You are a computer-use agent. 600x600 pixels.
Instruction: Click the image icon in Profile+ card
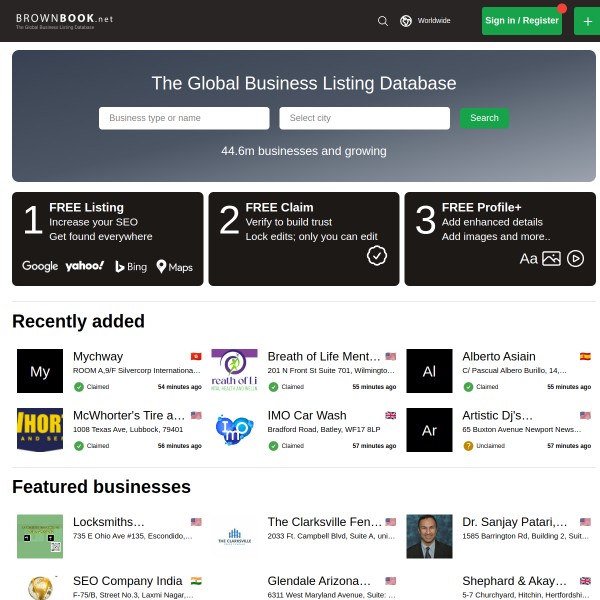pos(551,259)
